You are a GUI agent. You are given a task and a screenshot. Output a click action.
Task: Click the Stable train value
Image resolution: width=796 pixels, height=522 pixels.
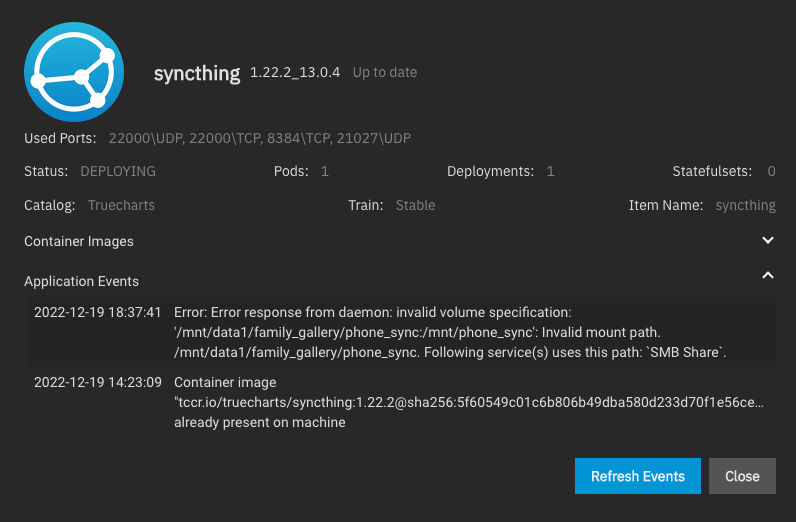(x=415, y=205)
